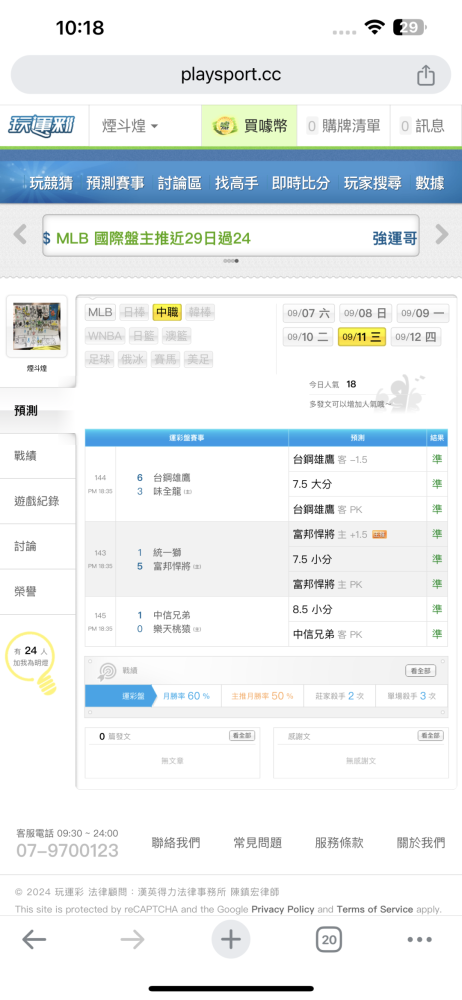Tap 看全部 for 篇發文 section
This screenshot has height=1000, width=462.
coord(242,735)
